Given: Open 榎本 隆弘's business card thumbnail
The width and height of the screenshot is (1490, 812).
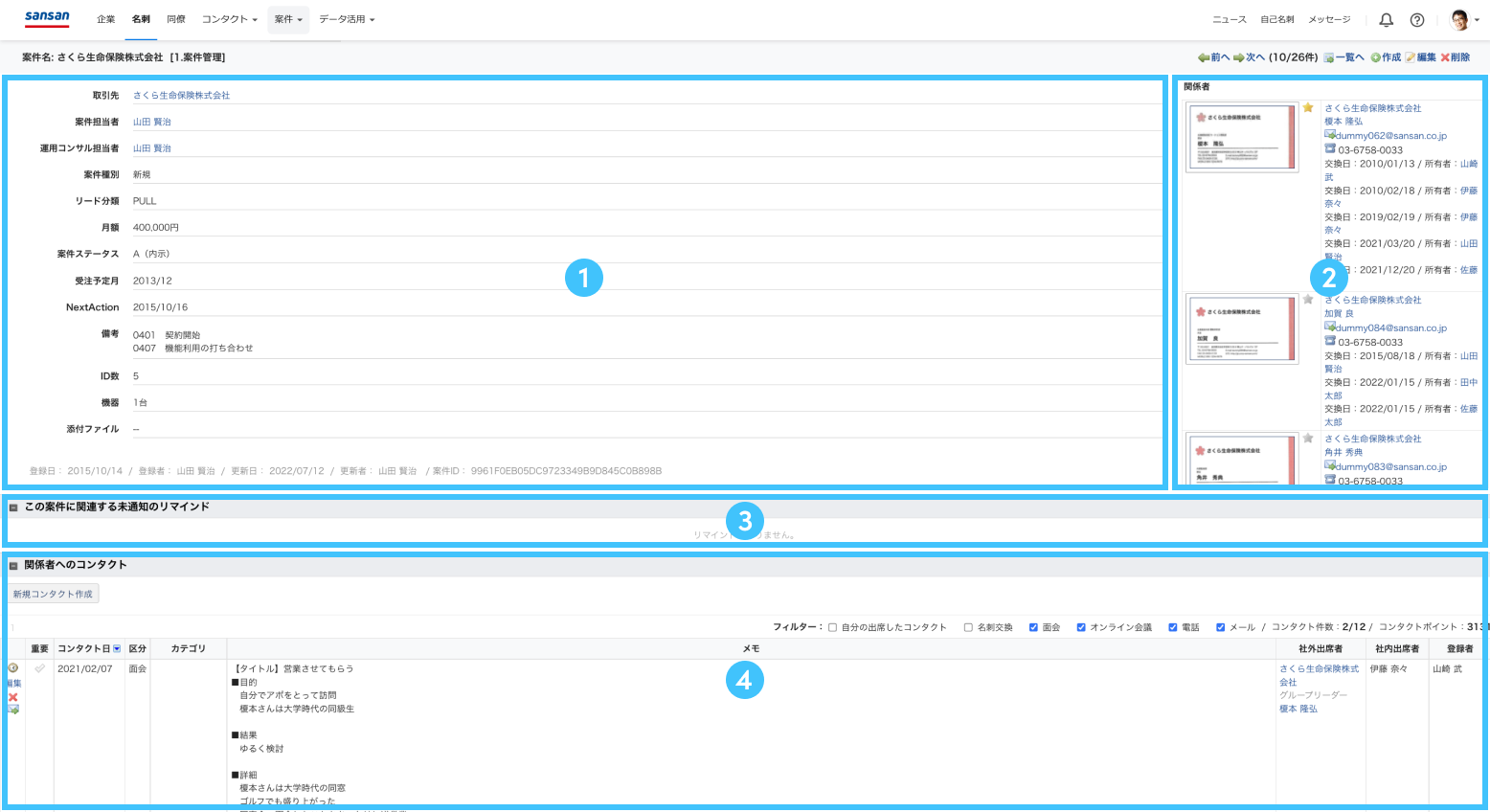Looking at the screenshot, I should pos(1242,137).
